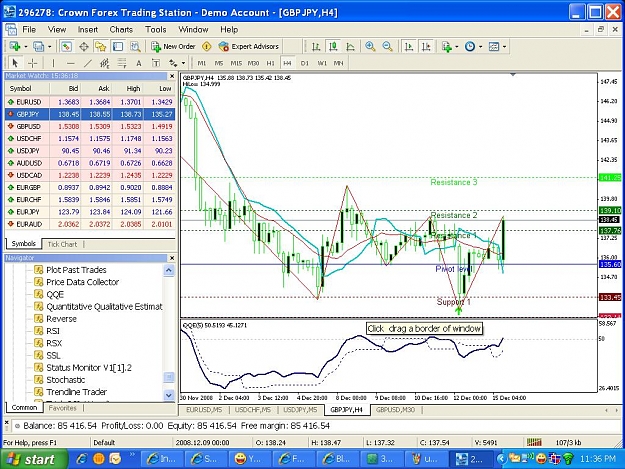Switch chart to Bar Chart icon
The width and height of the screenshot is (625, 469).
coord(316,47)
